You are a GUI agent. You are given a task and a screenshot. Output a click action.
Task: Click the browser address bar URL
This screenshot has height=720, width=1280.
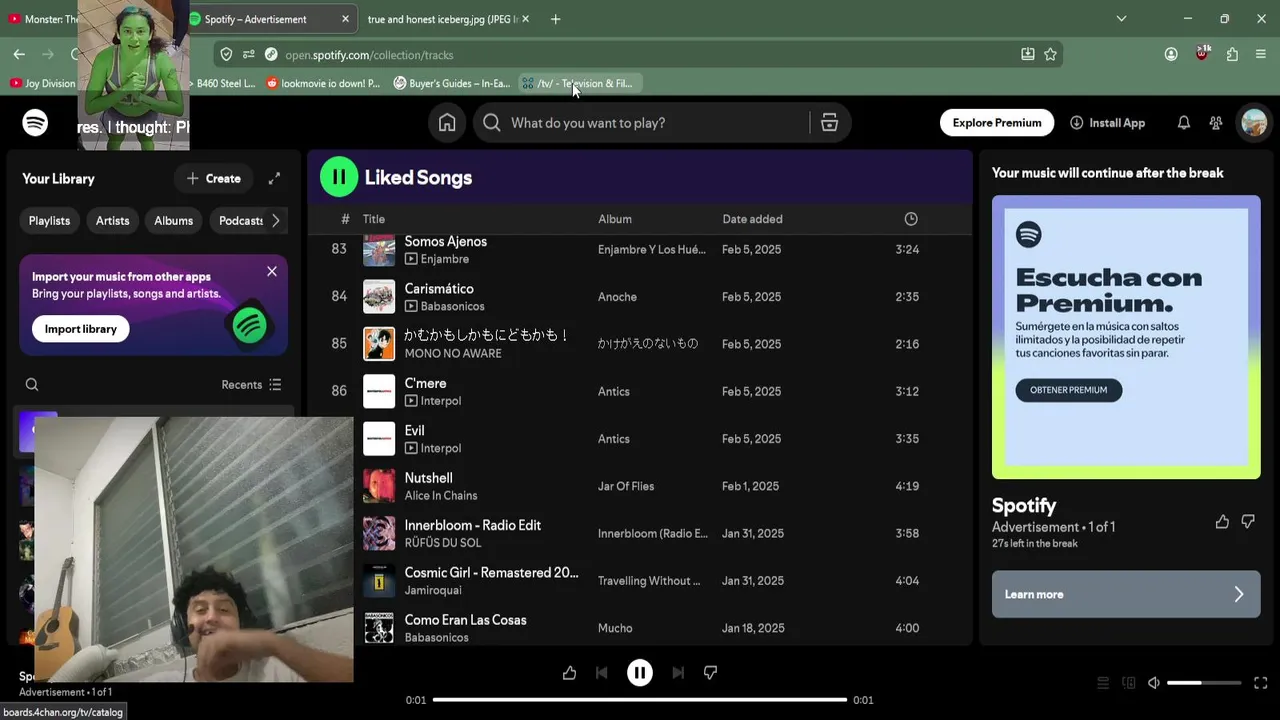[x=369, y=55]
